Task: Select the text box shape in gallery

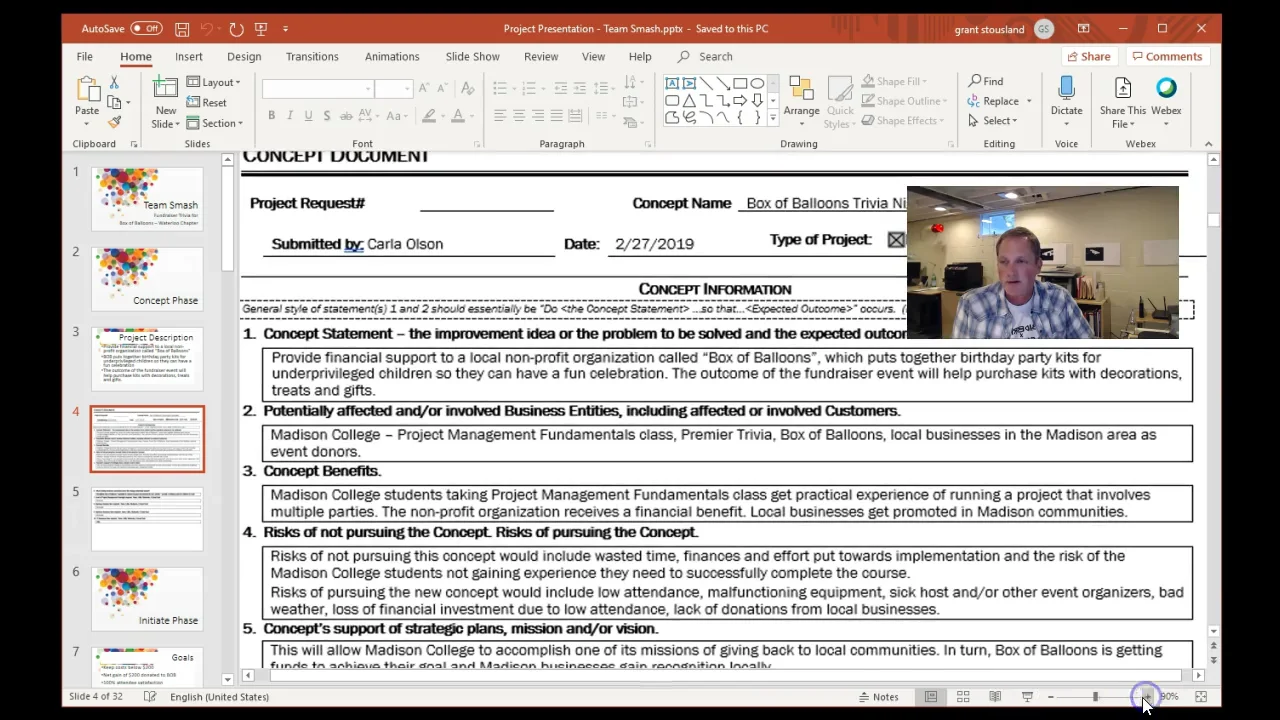Action: (672, 83)
